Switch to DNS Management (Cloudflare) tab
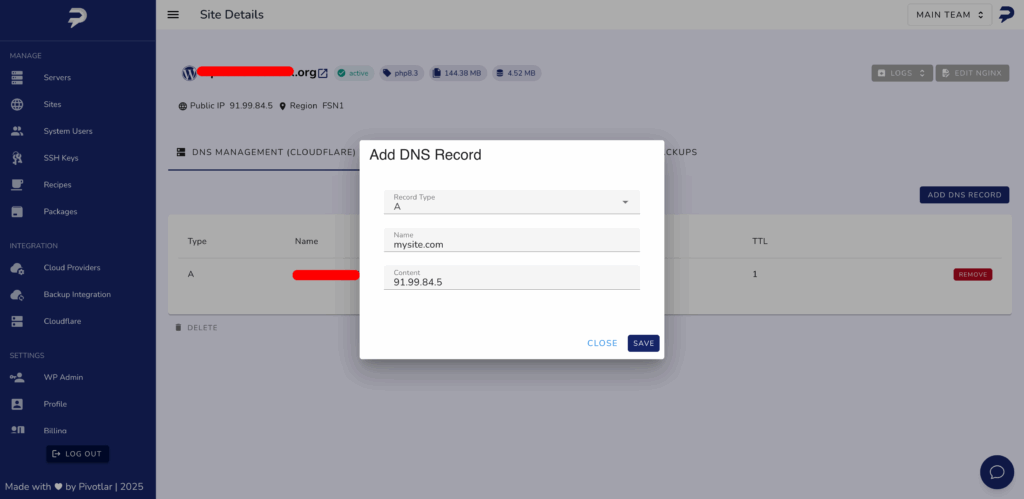1024x499 pixels. pyautogui.click(x=266, y=152)
